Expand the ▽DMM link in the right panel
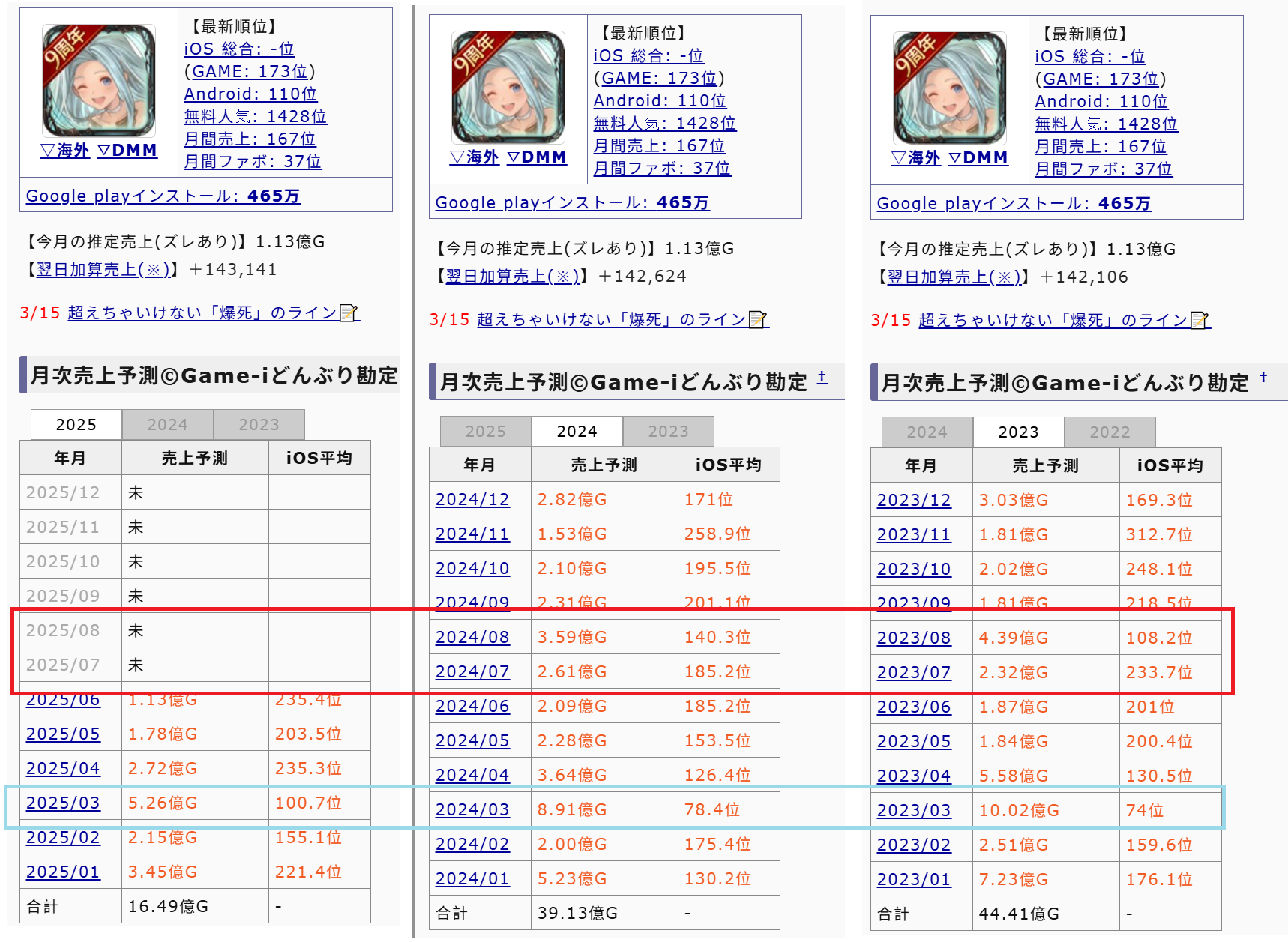 coord(978,157)
